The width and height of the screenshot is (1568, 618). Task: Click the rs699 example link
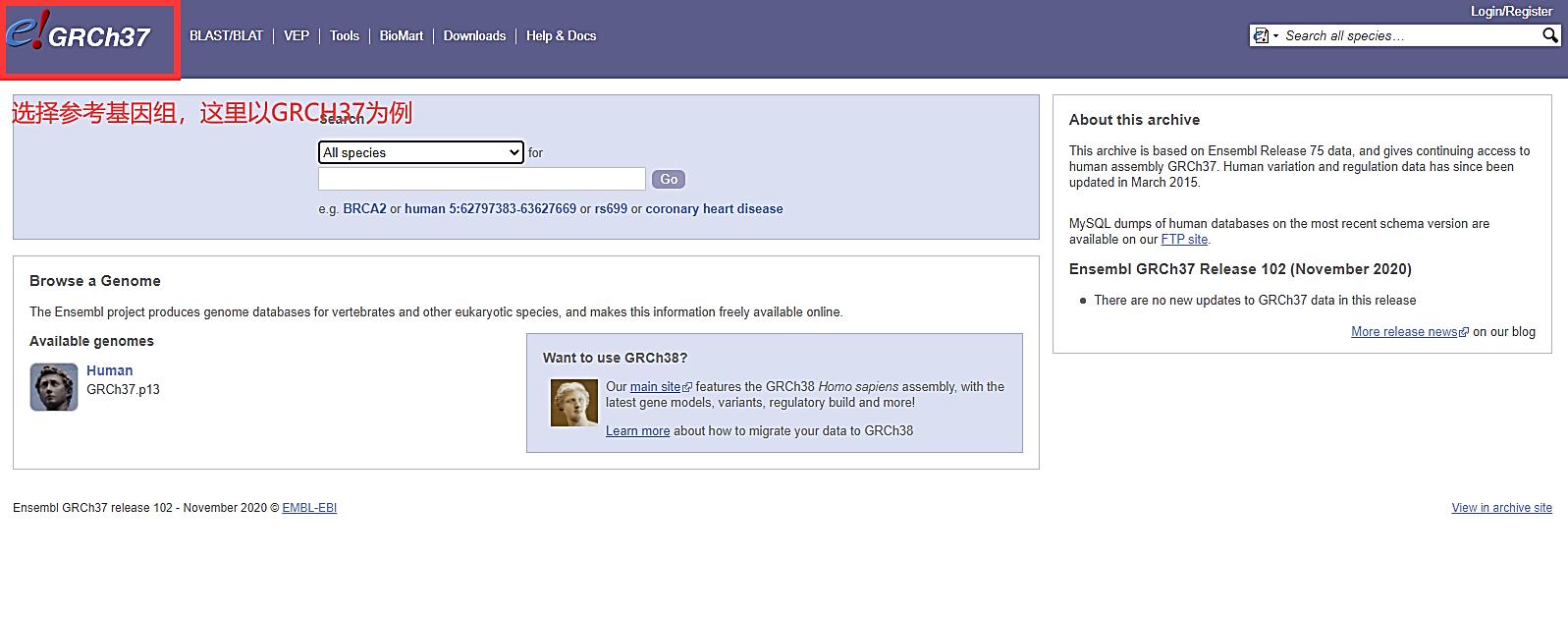pyautogui.click(x=611, y=208)
